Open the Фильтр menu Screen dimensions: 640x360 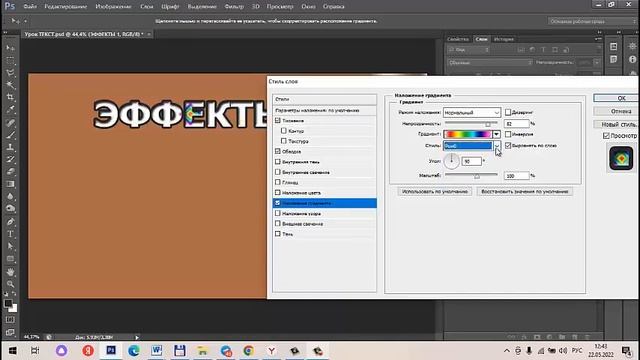[x=234, y=7]
